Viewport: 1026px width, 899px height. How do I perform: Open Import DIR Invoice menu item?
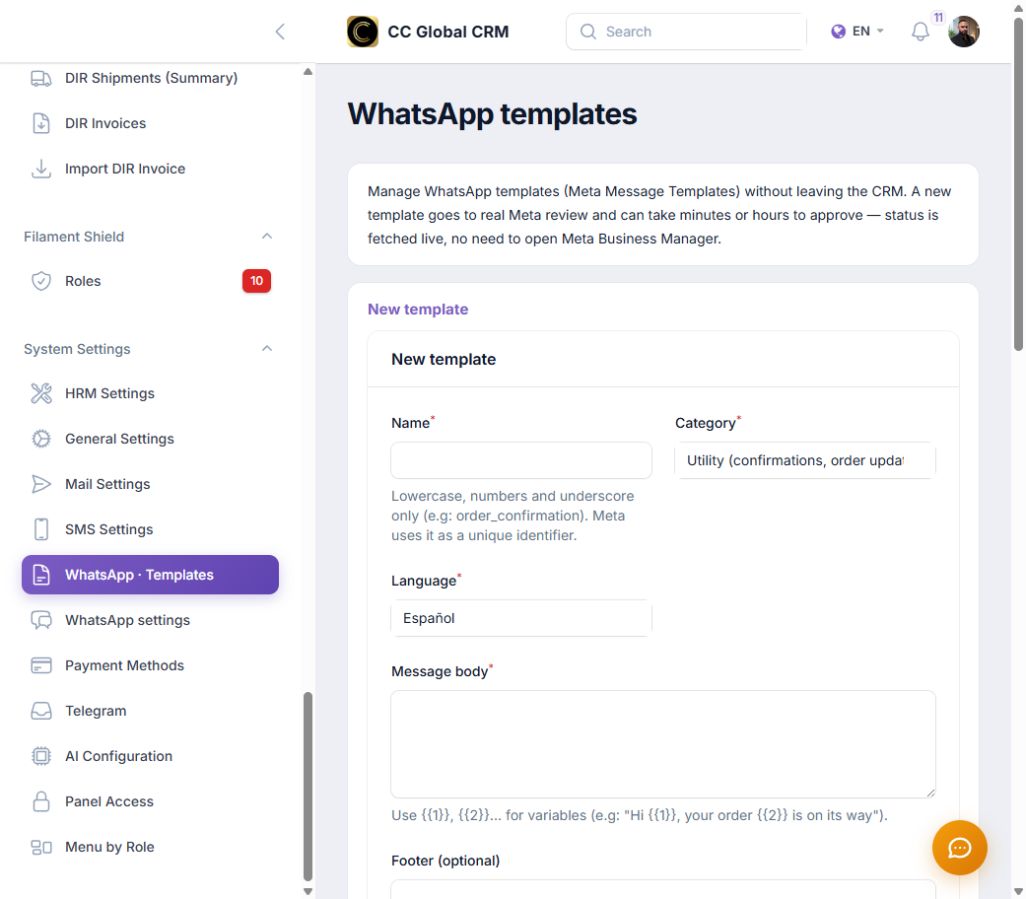150,169
